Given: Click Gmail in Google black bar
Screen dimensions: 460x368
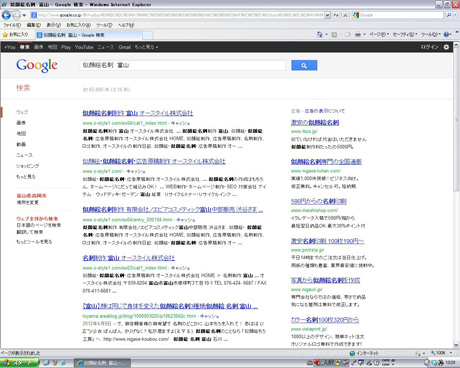Looking at the screenshot, I should tap(124, 47).
